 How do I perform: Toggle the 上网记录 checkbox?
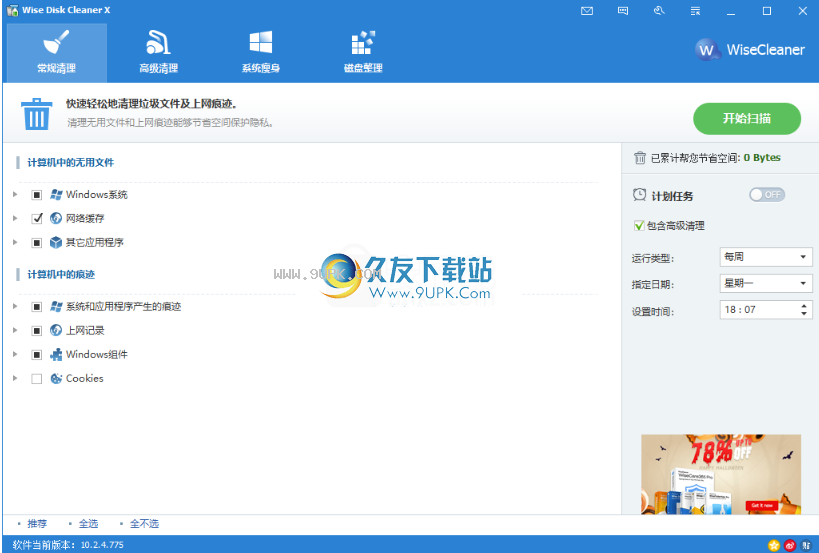coord(37,331)
